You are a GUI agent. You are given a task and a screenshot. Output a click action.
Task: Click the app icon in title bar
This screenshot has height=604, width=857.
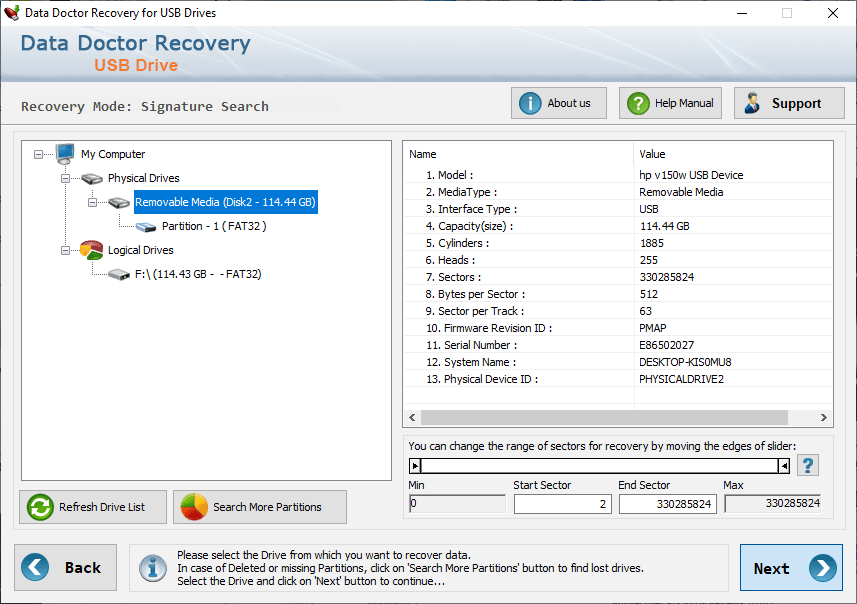pos(11,13)
